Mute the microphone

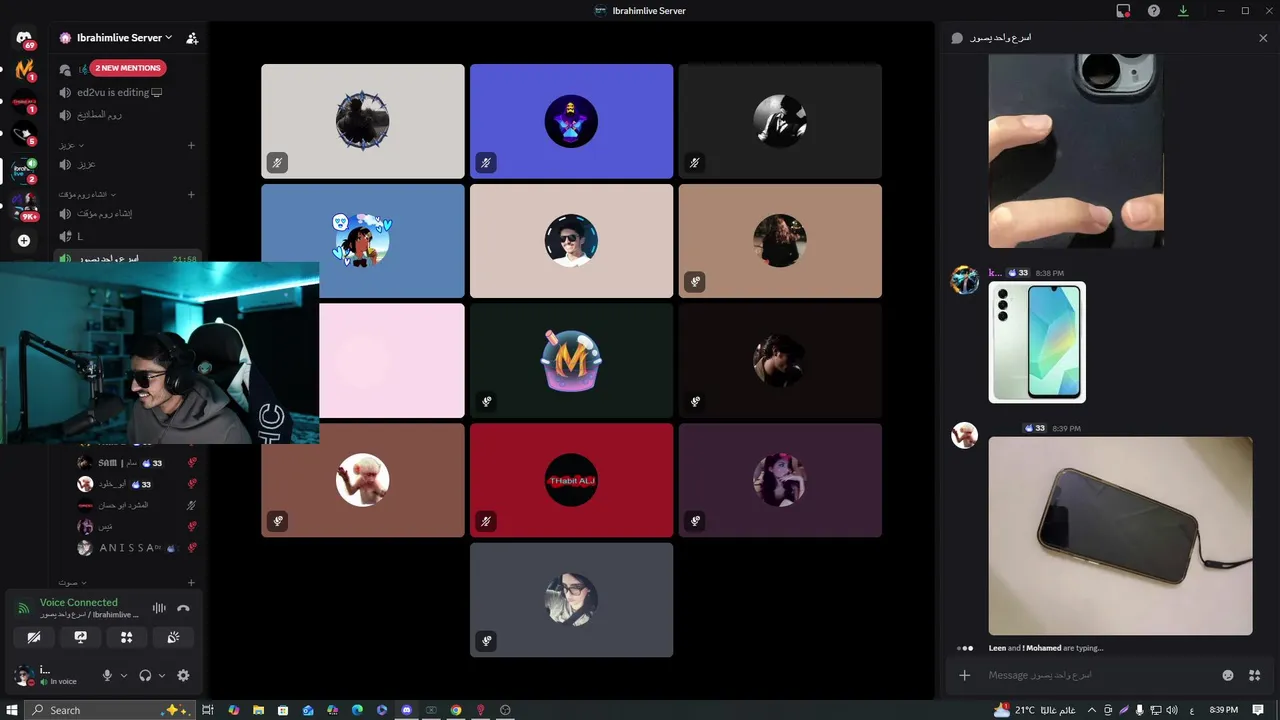pyautogui.click(x=107, y=675)
